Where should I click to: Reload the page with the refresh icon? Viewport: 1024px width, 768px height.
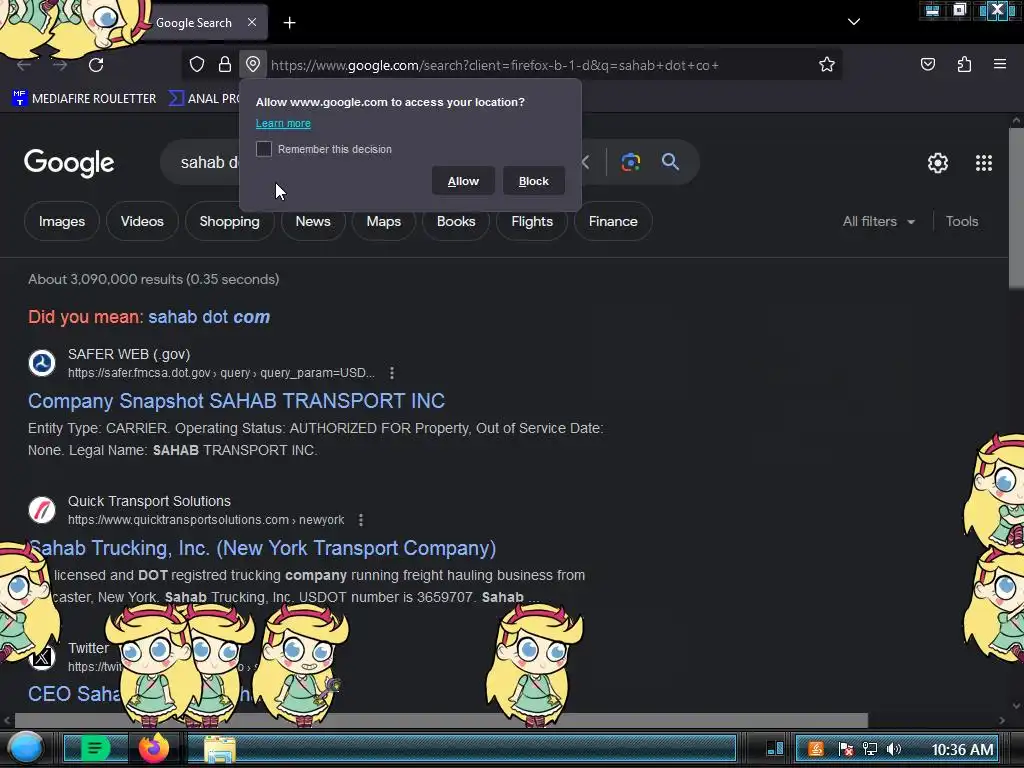(96, 65)
